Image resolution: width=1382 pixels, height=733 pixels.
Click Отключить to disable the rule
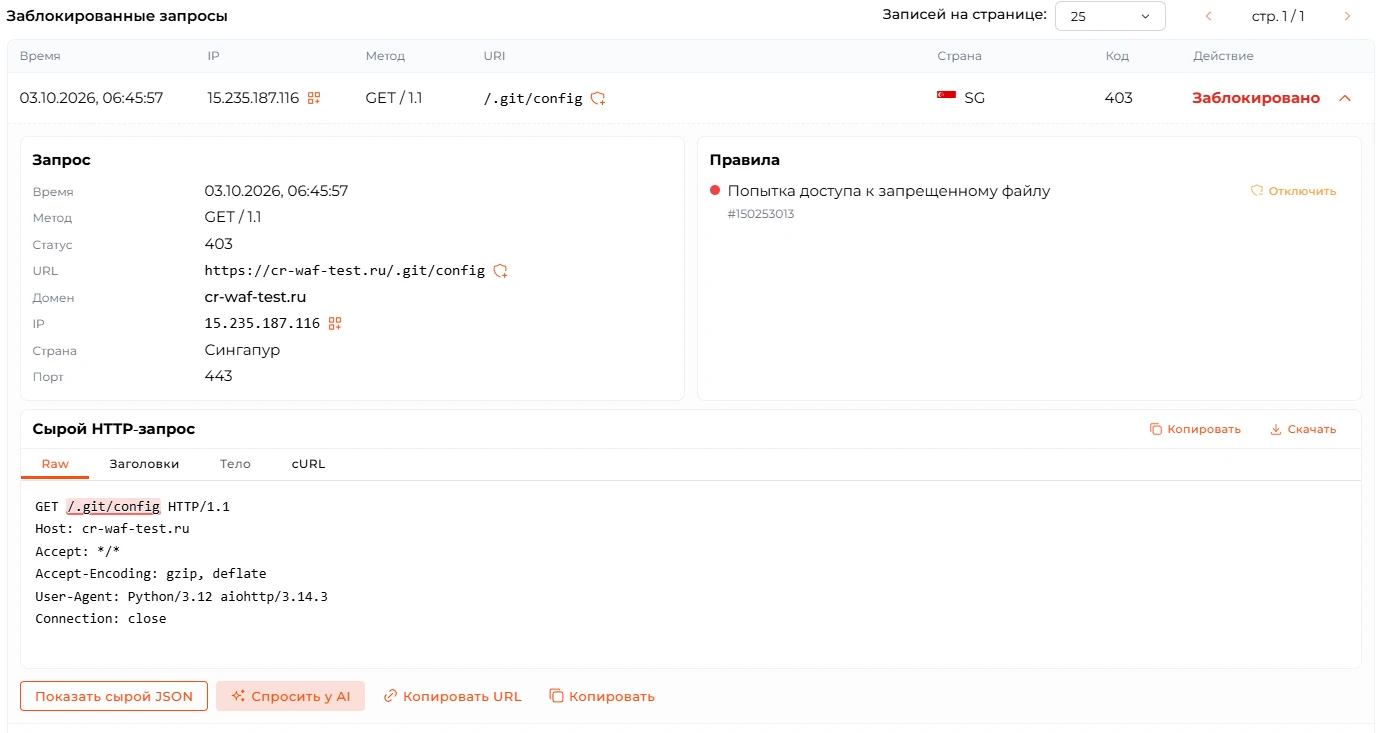[x=1293, y=191]
